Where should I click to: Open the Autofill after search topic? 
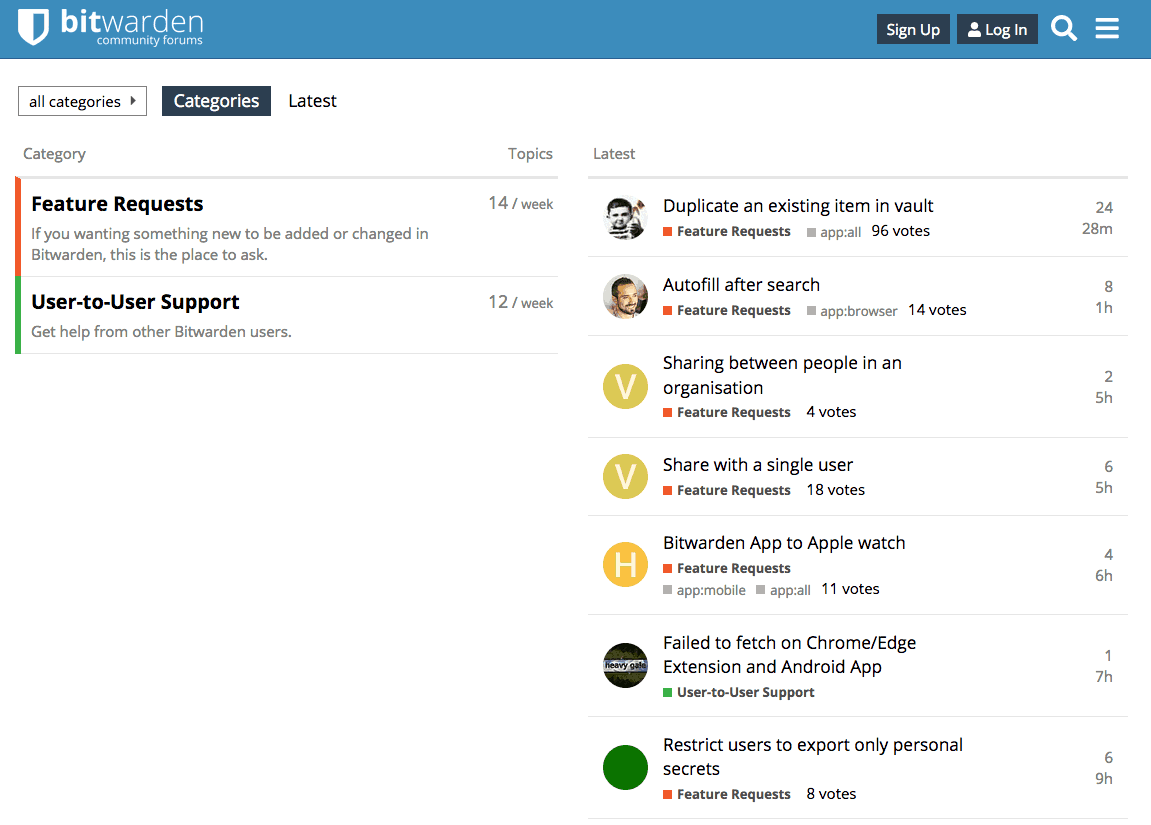coord(741,284)
